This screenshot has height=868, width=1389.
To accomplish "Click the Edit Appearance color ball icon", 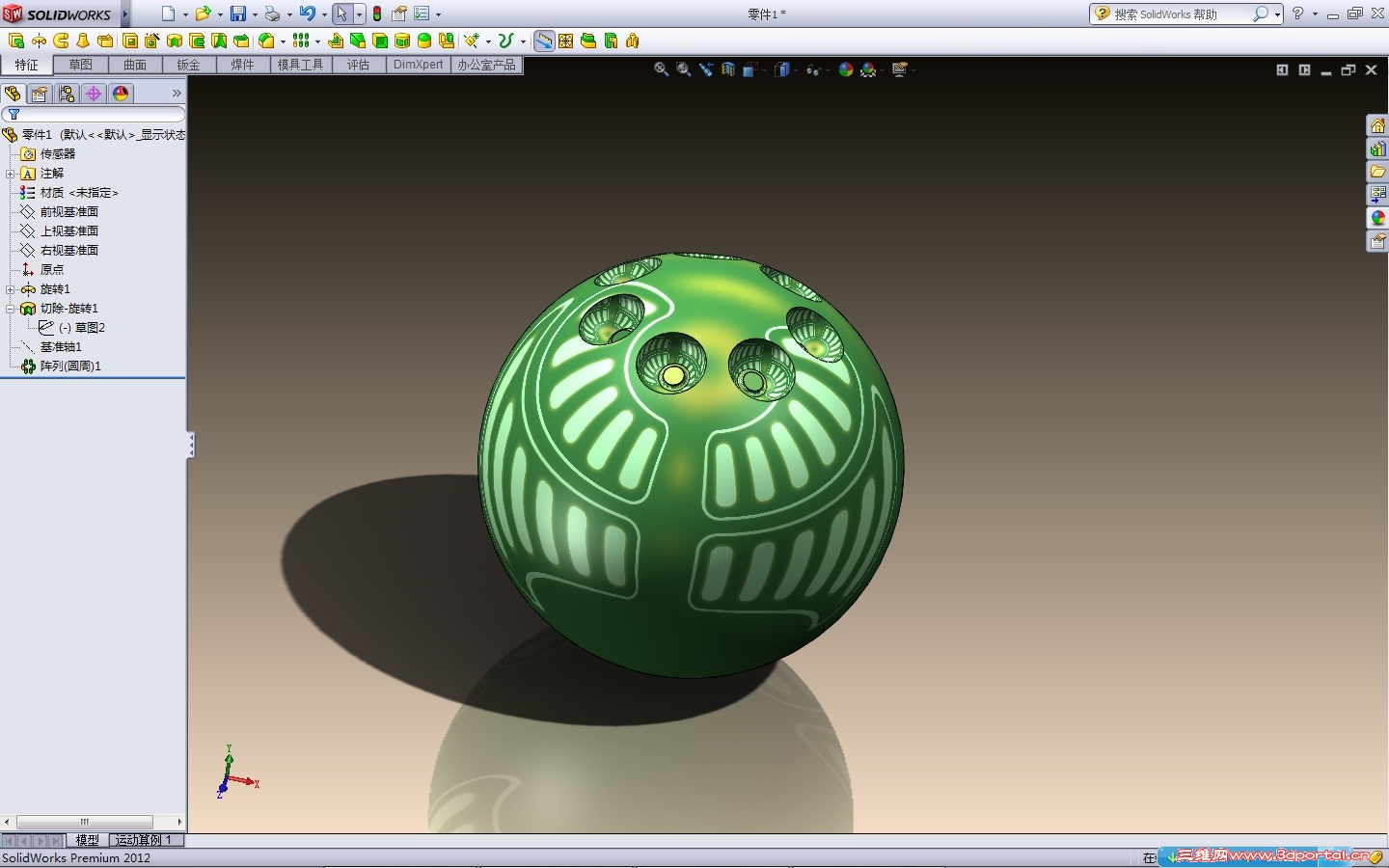I will click(x=846, y=69).
